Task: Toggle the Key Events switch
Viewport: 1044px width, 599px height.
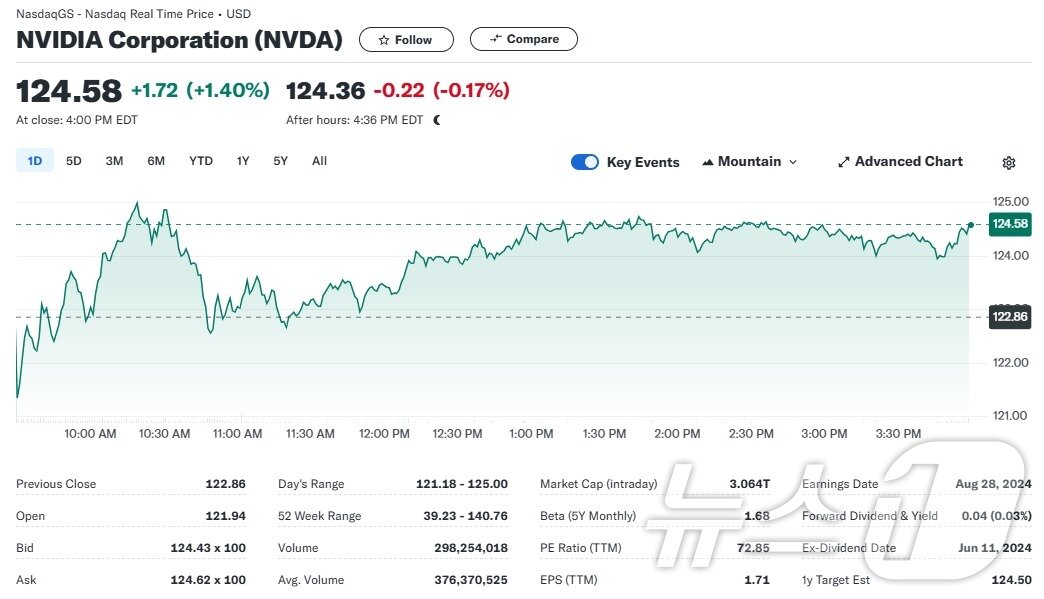Action: pos(585,162)
